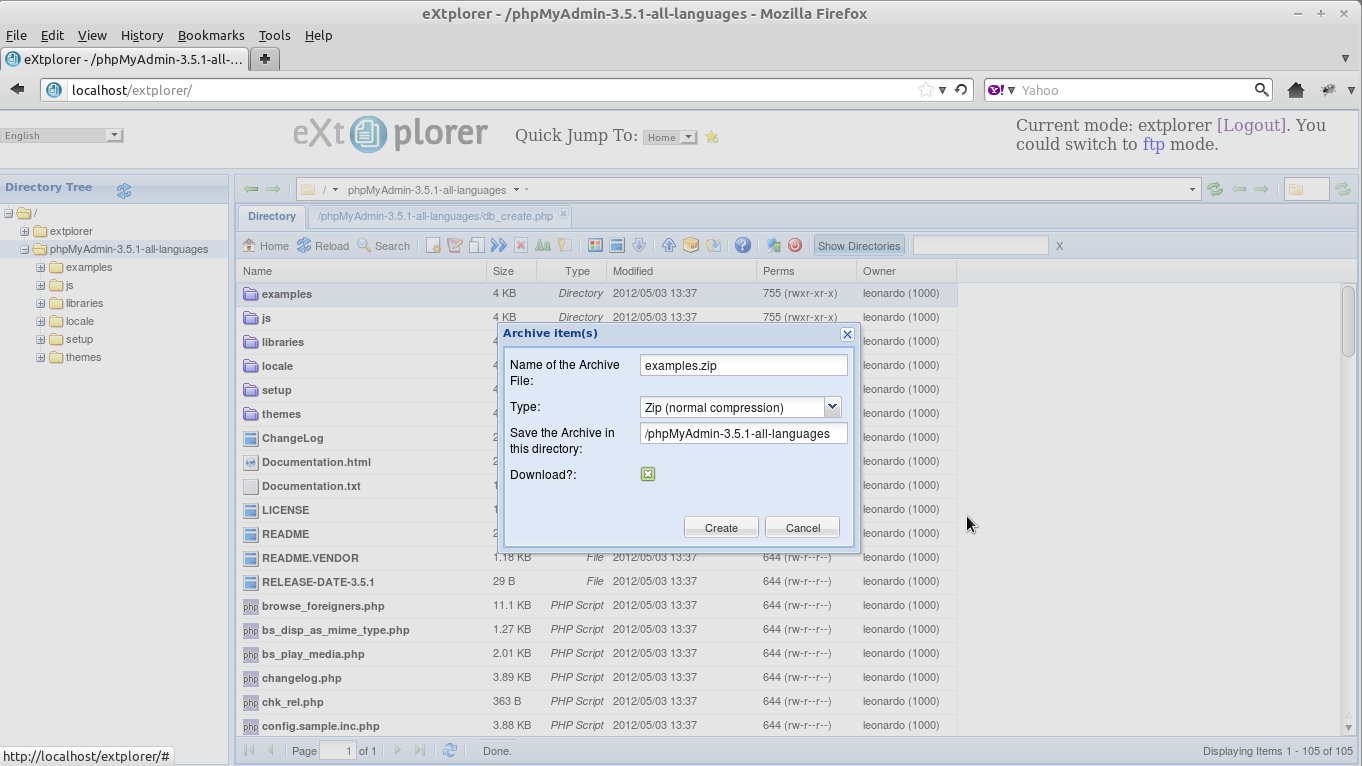Expand the extplorer tree folder
Image resolution: width=1362 pixels, height=766 pixels.
coord(25,231)
